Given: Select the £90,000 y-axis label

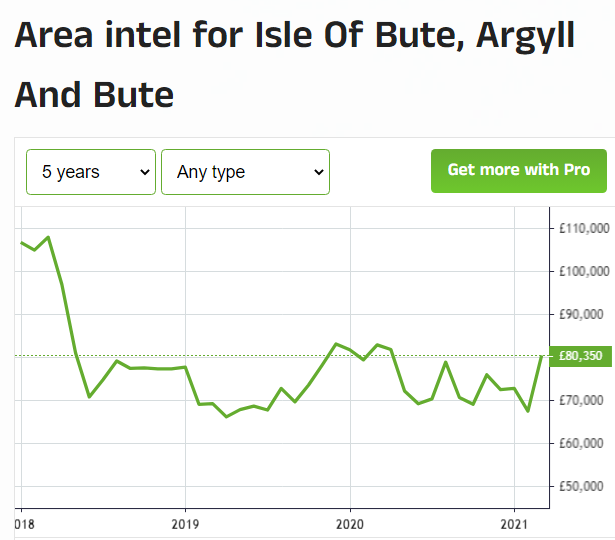Looking at the screenshot, I should coord(584,315).
